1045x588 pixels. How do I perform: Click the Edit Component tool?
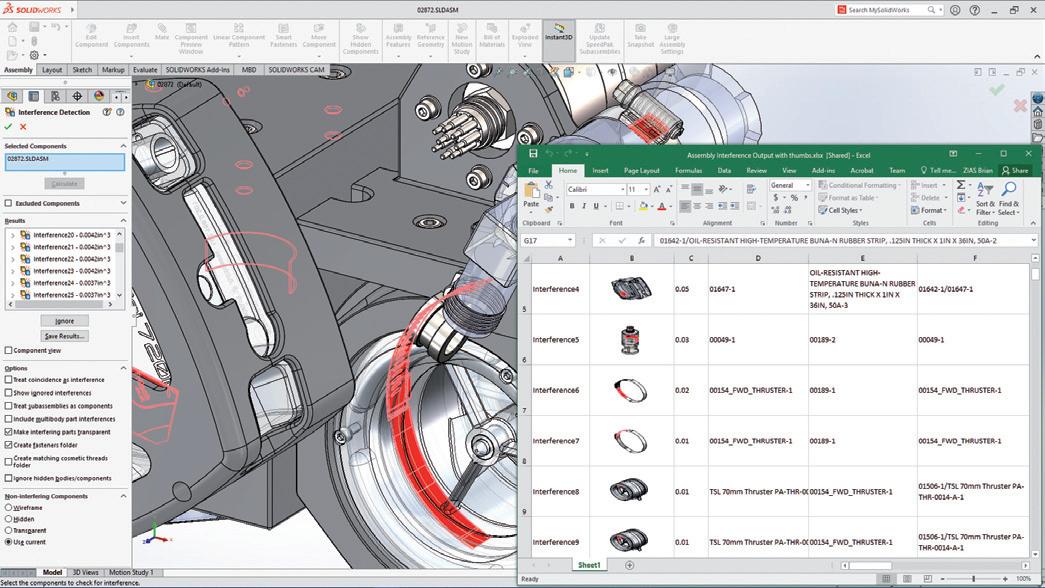pyautogui.click(x=91, y=35)
